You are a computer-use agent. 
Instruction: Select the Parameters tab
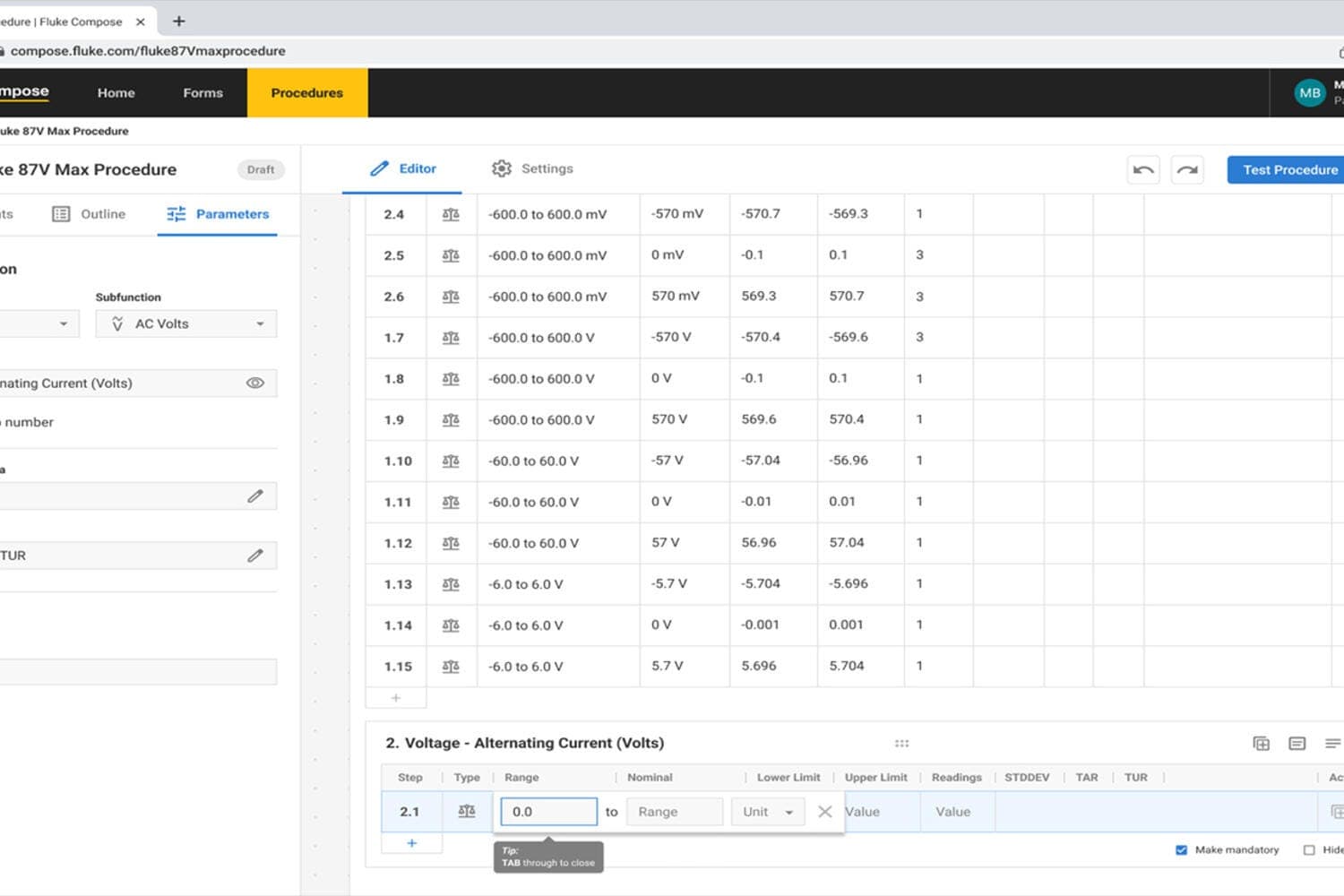(218, 214)
